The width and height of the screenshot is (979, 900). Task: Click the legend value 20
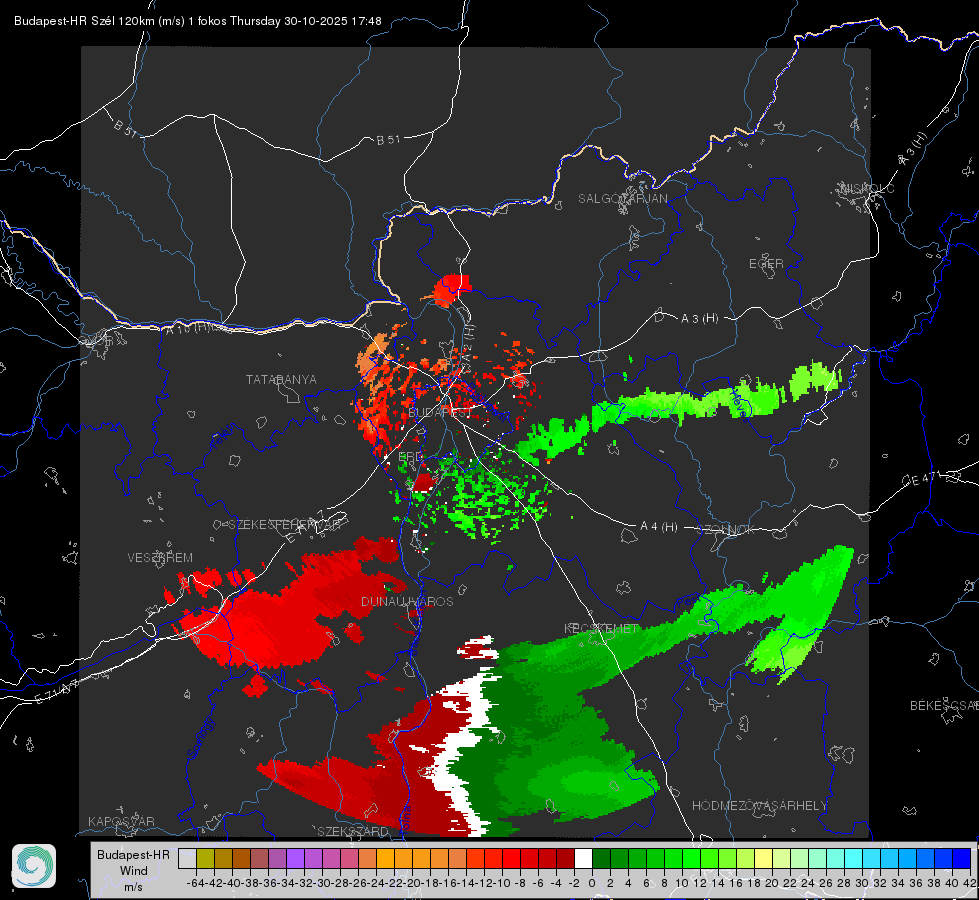[772, 883]
